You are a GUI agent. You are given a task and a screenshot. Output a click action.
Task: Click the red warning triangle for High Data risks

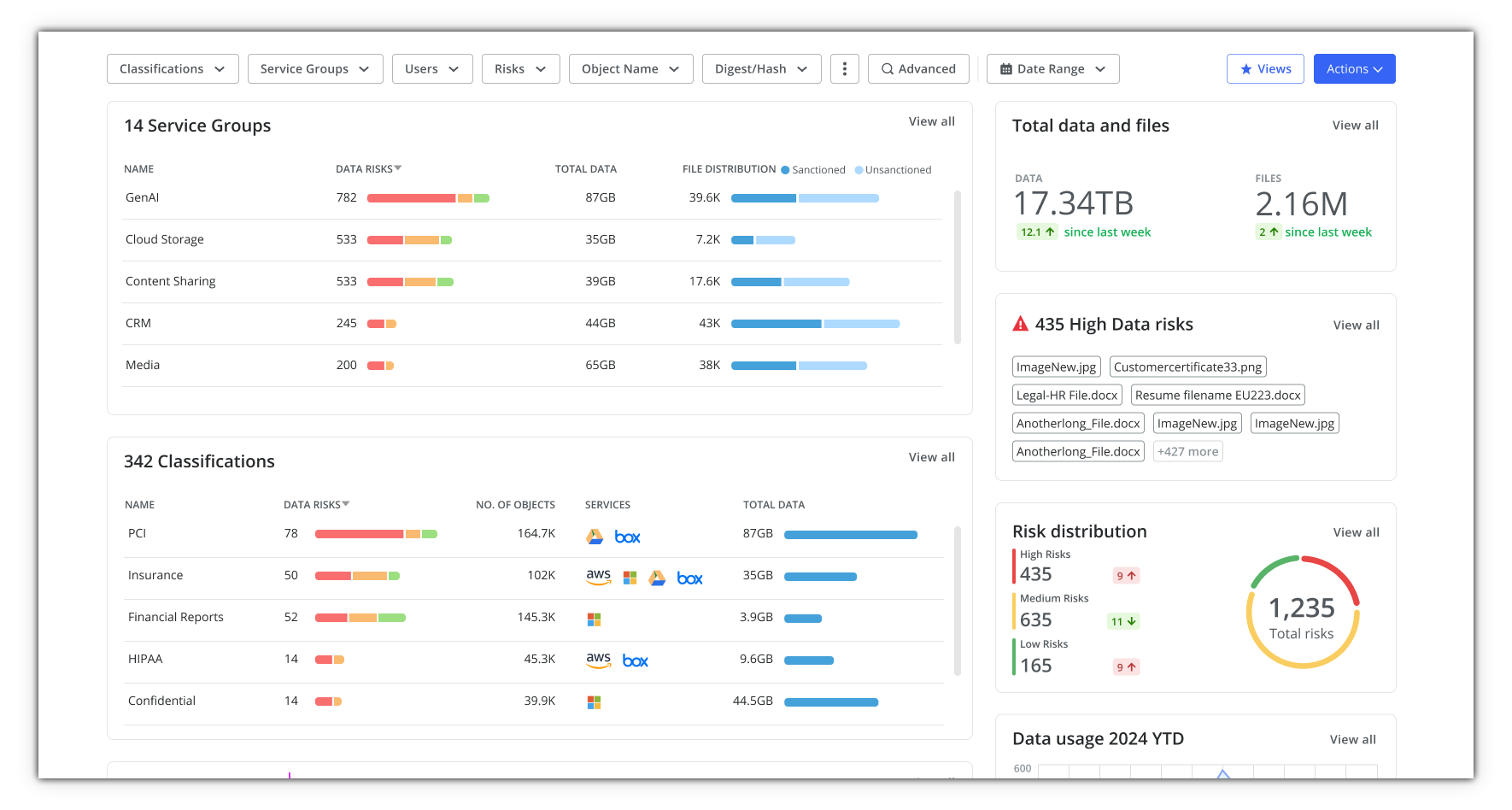(1020, 324)
